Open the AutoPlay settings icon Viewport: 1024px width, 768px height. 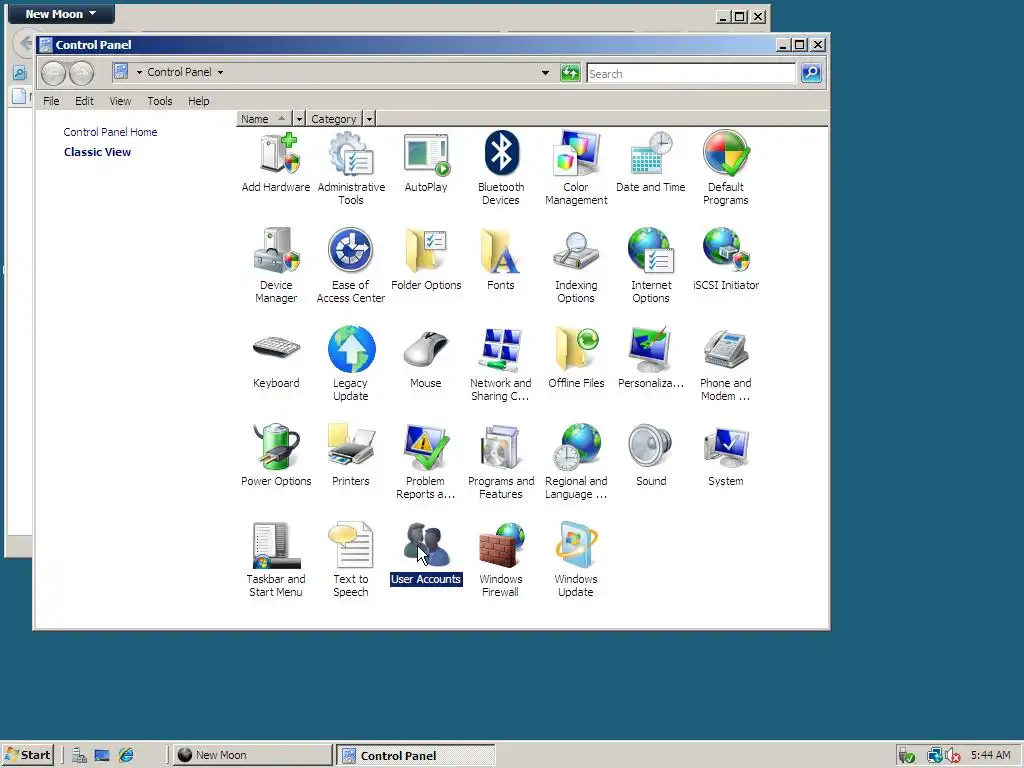click(x=426, y=162)
